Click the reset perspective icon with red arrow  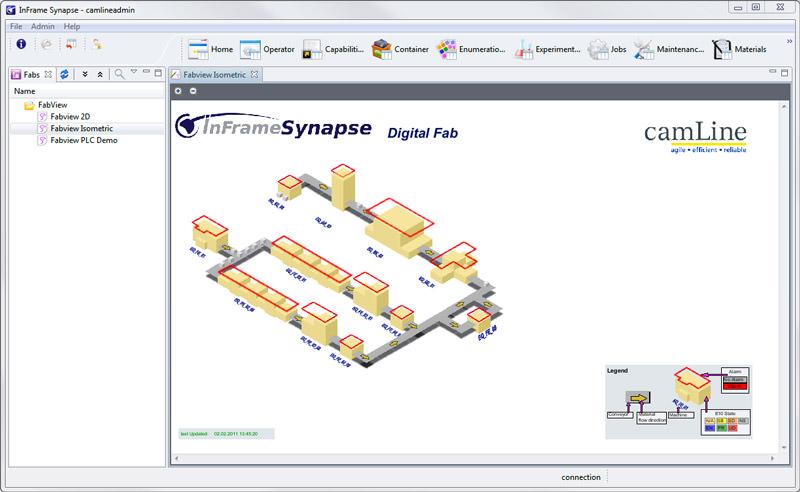point(71,44)
